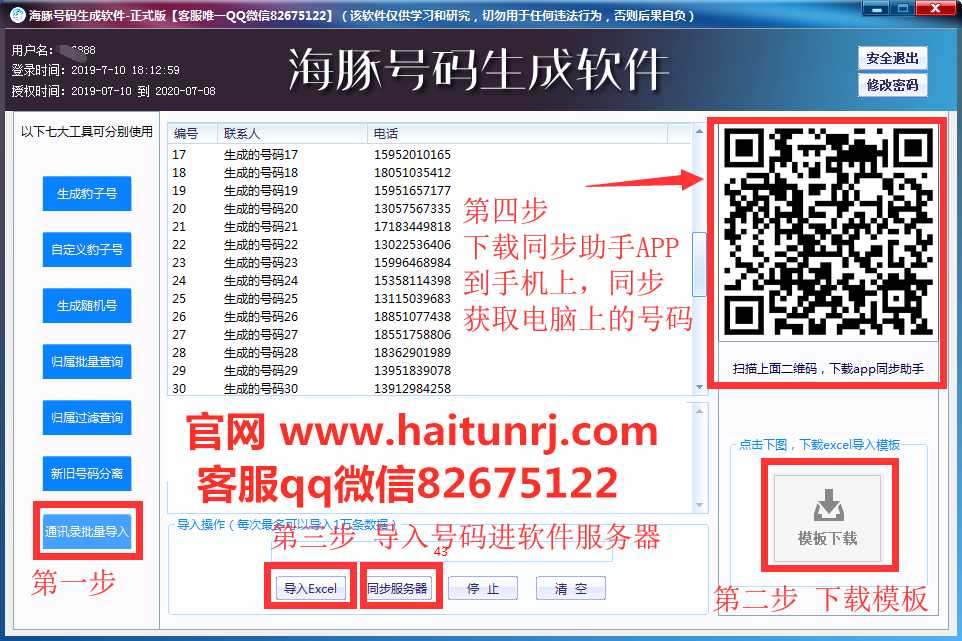Click phone number 13057567335

(x=412, y=209)
